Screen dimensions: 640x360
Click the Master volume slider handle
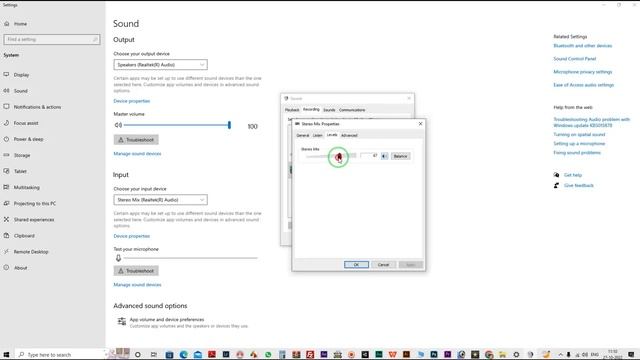229,125
